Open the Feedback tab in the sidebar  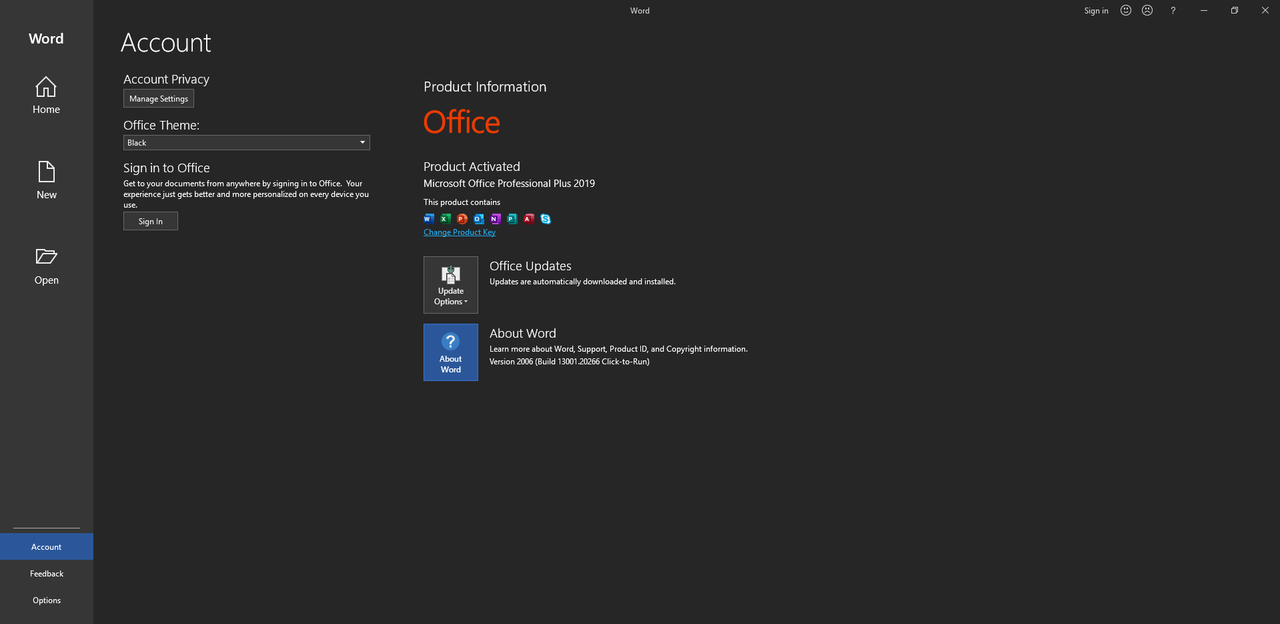(46, 574)
